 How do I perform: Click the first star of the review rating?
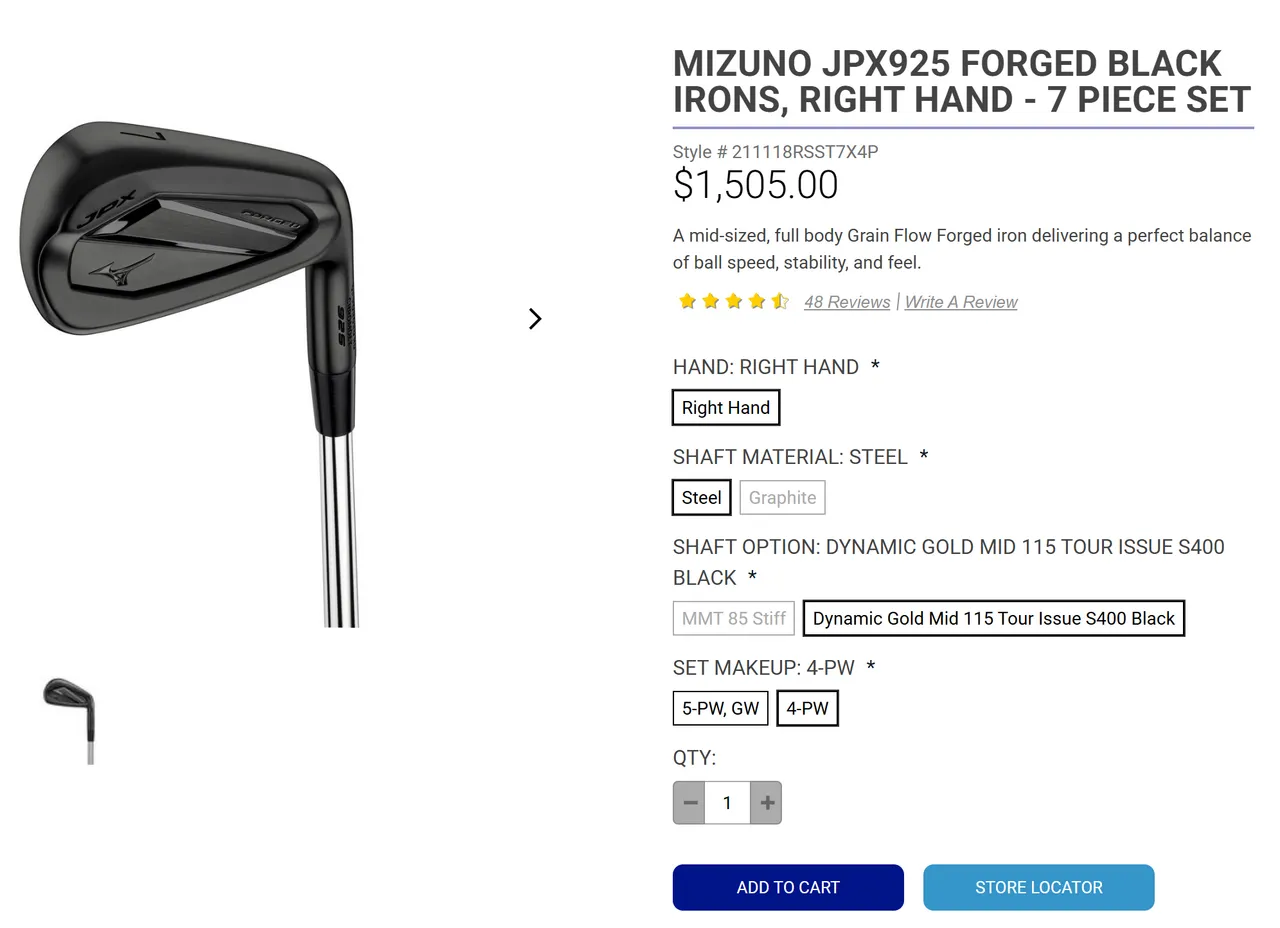coord(687,301)
